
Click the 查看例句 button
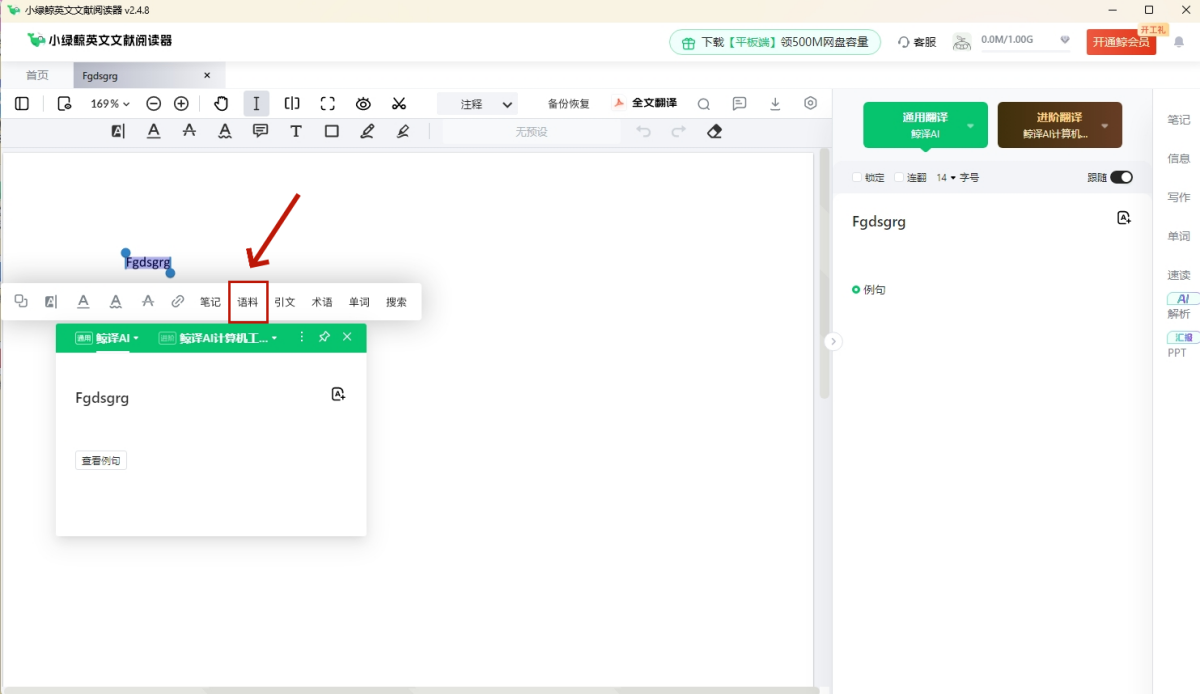pyautogui.click(x=101, y=461)
